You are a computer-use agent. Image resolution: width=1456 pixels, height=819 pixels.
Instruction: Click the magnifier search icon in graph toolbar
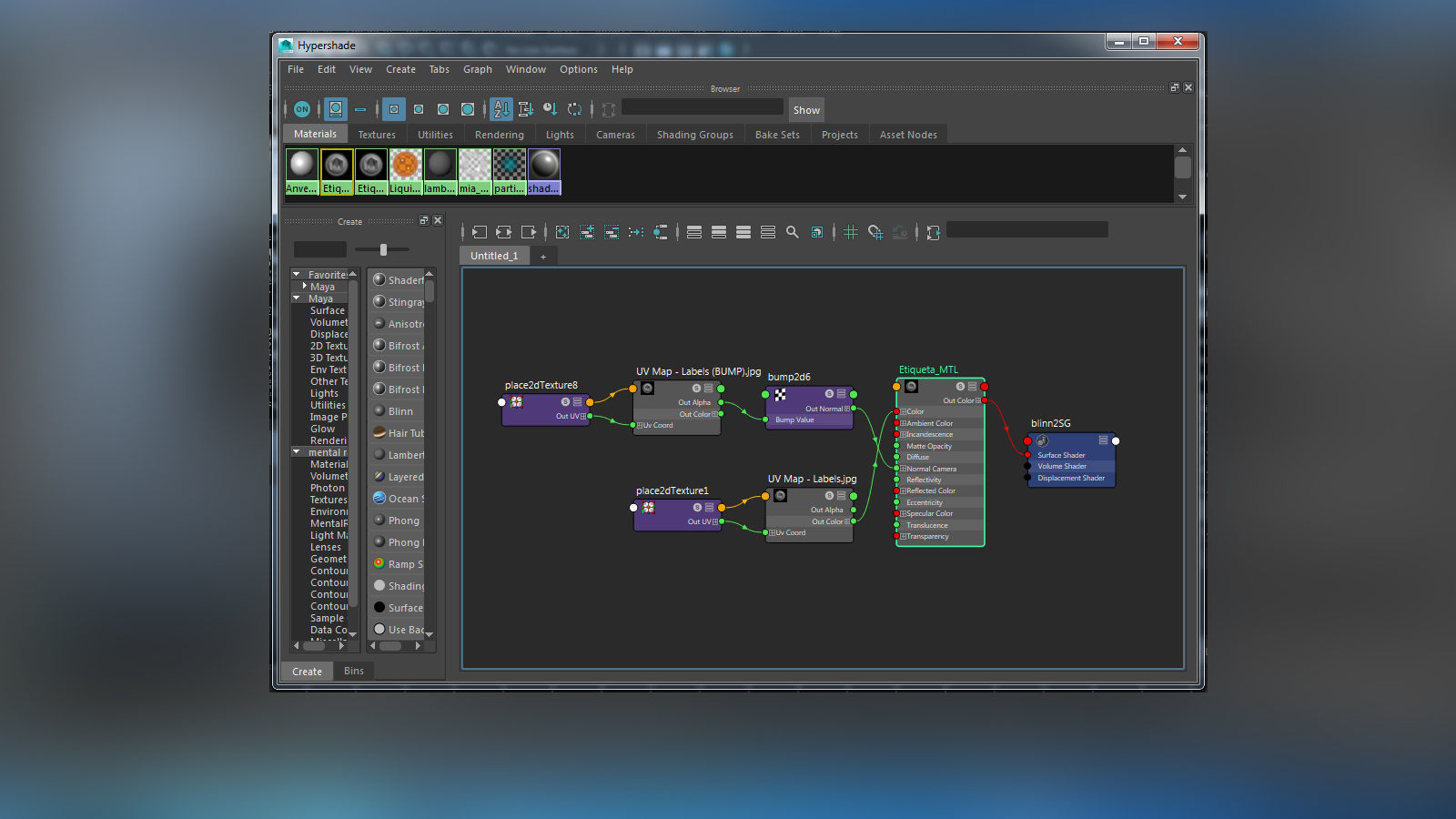pos(793,232)
